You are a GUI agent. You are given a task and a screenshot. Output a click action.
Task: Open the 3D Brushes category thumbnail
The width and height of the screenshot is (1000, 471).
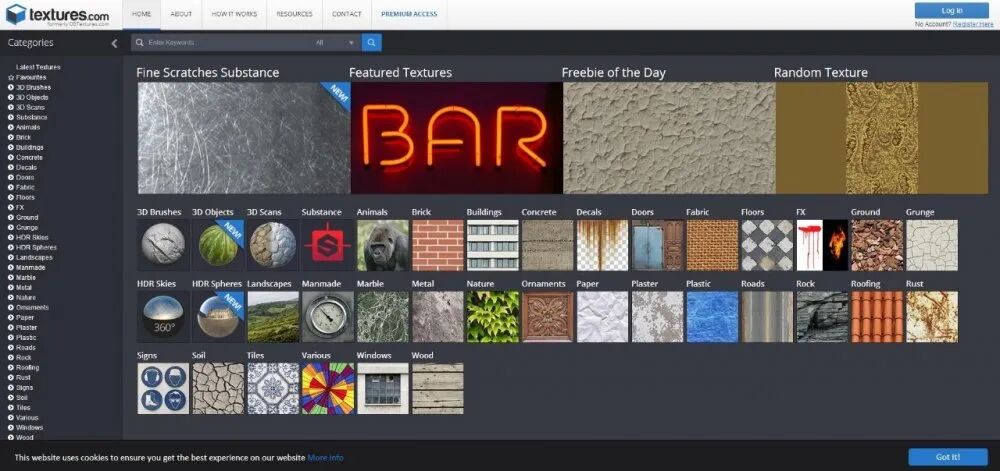pos(163,245)
